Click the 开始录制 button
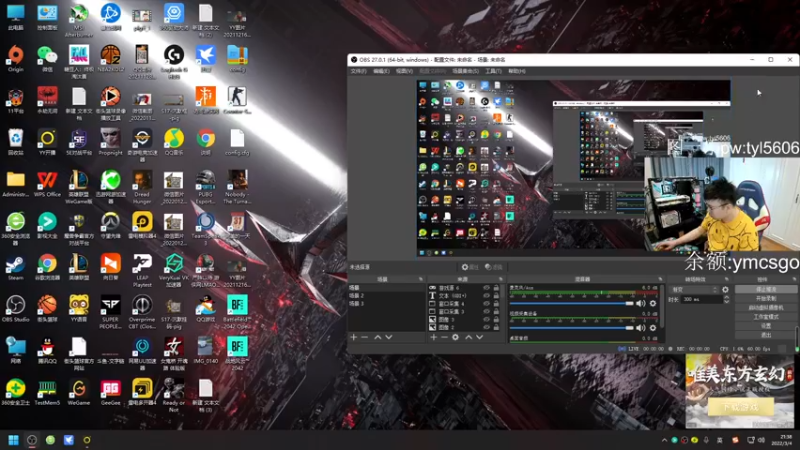The image size is (800, 450). click(x=766, y=298)
